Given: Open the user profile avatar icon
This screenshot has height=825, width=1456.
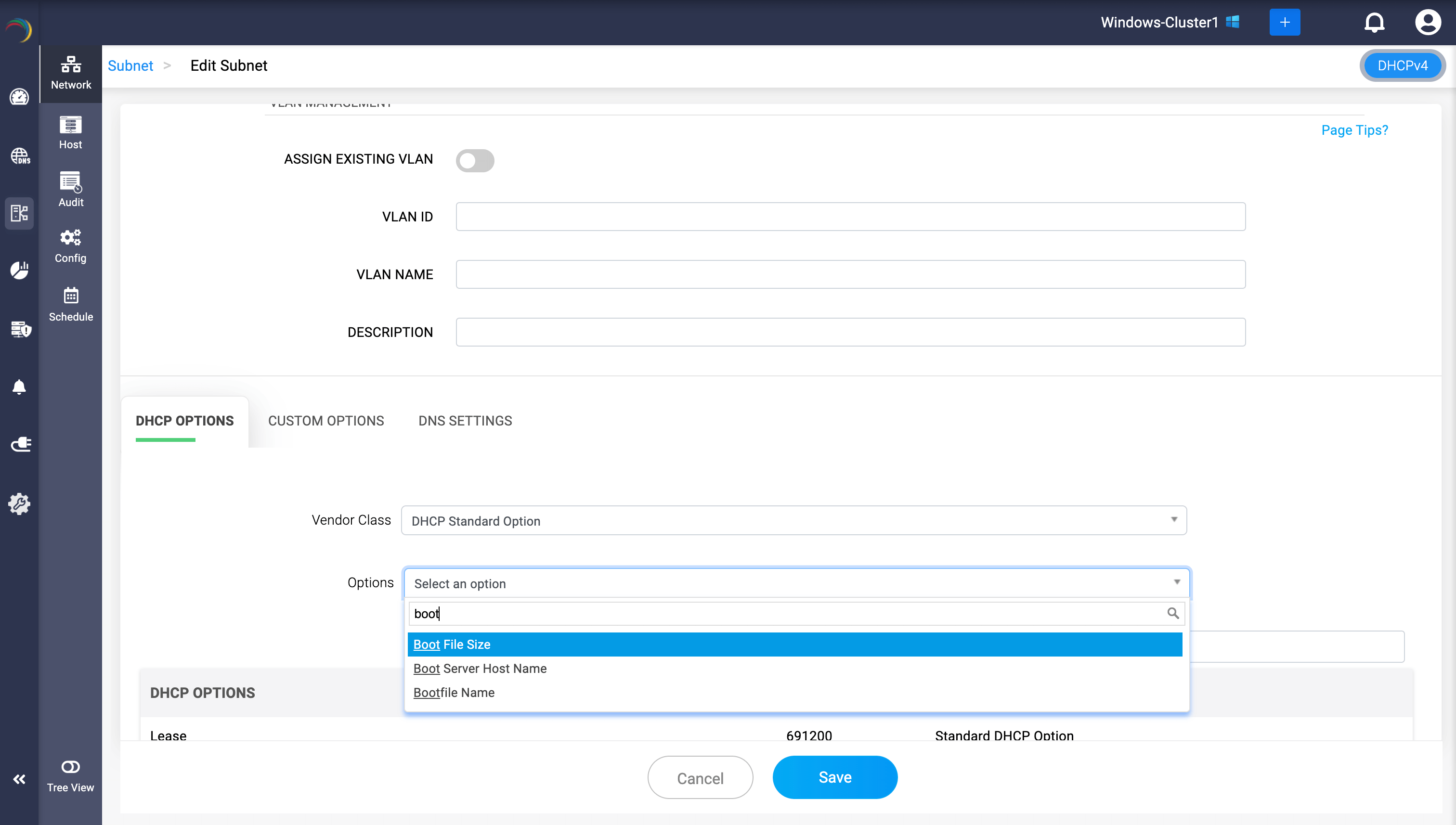Looking at the screenshot, I should coord(1427,23).
